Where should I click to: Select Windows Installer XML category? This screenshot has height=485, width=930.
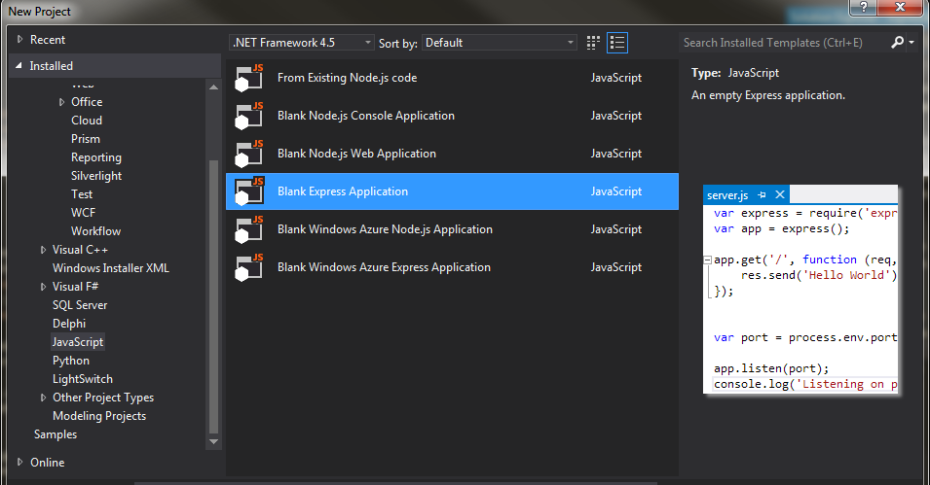pos(110,268)
